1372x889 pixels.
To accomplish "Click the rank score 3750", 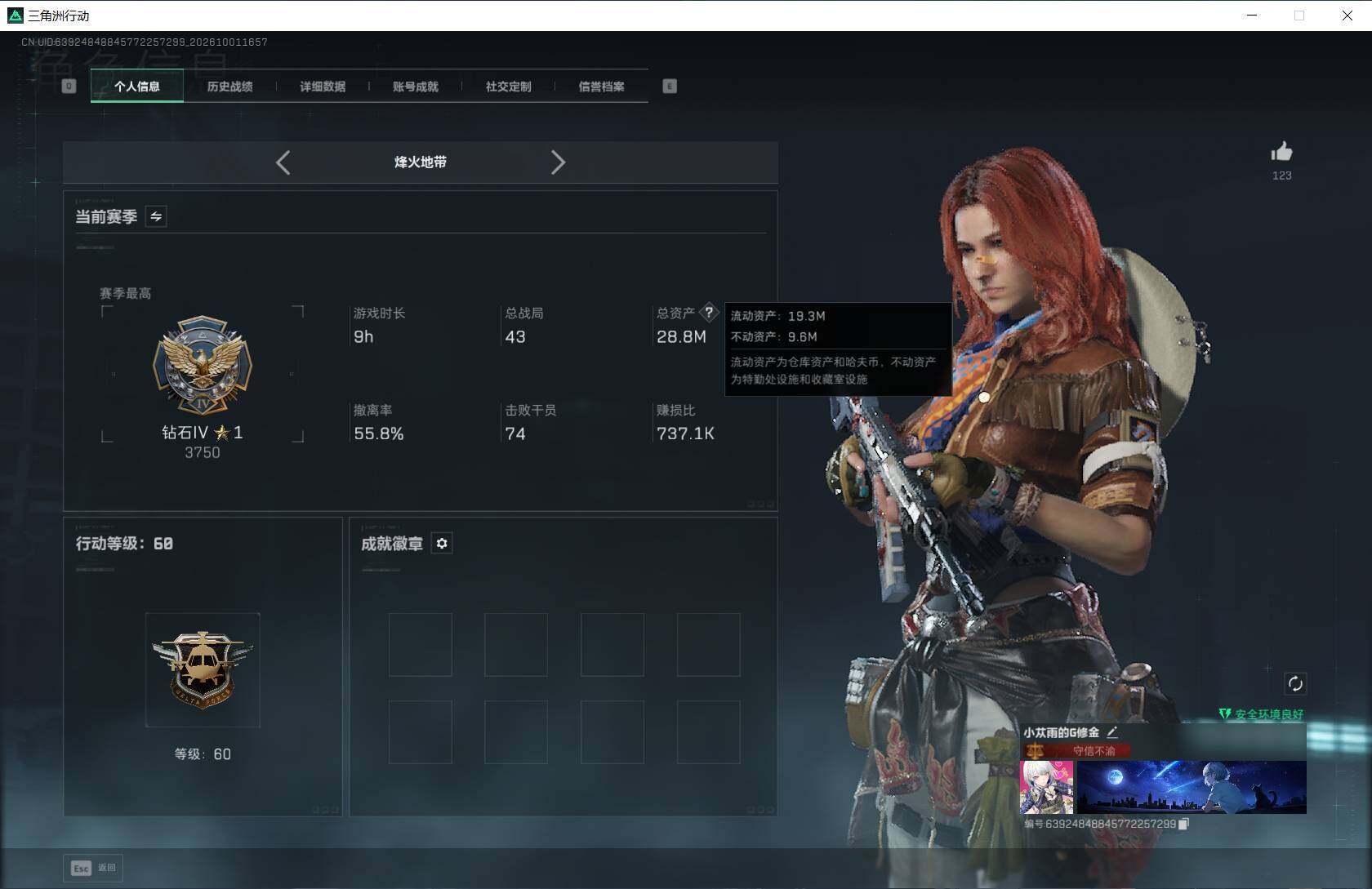I will (x=203, y=452).
